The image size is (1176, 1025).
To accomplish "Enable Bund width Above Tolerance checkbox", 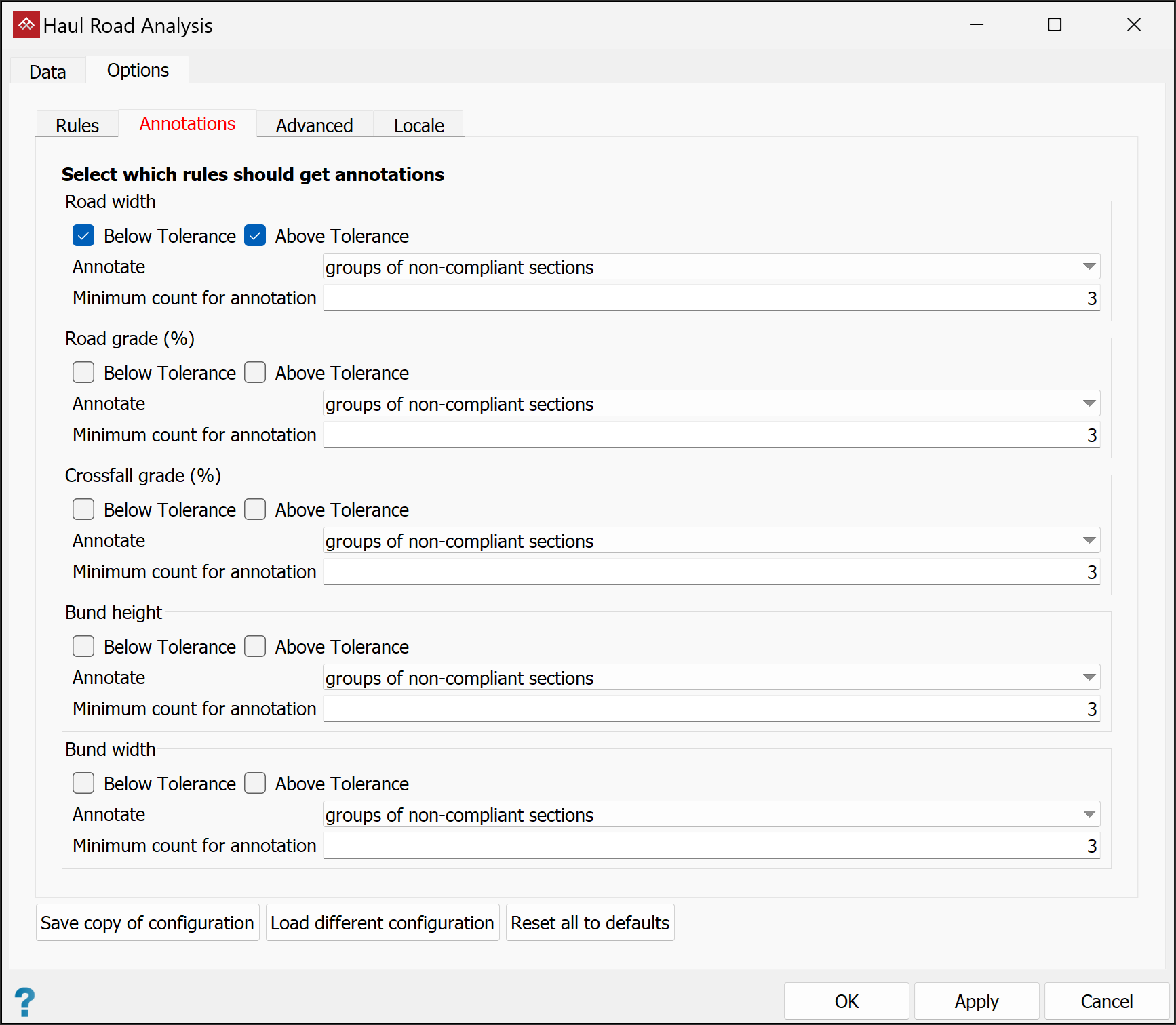I will [255, 784].
